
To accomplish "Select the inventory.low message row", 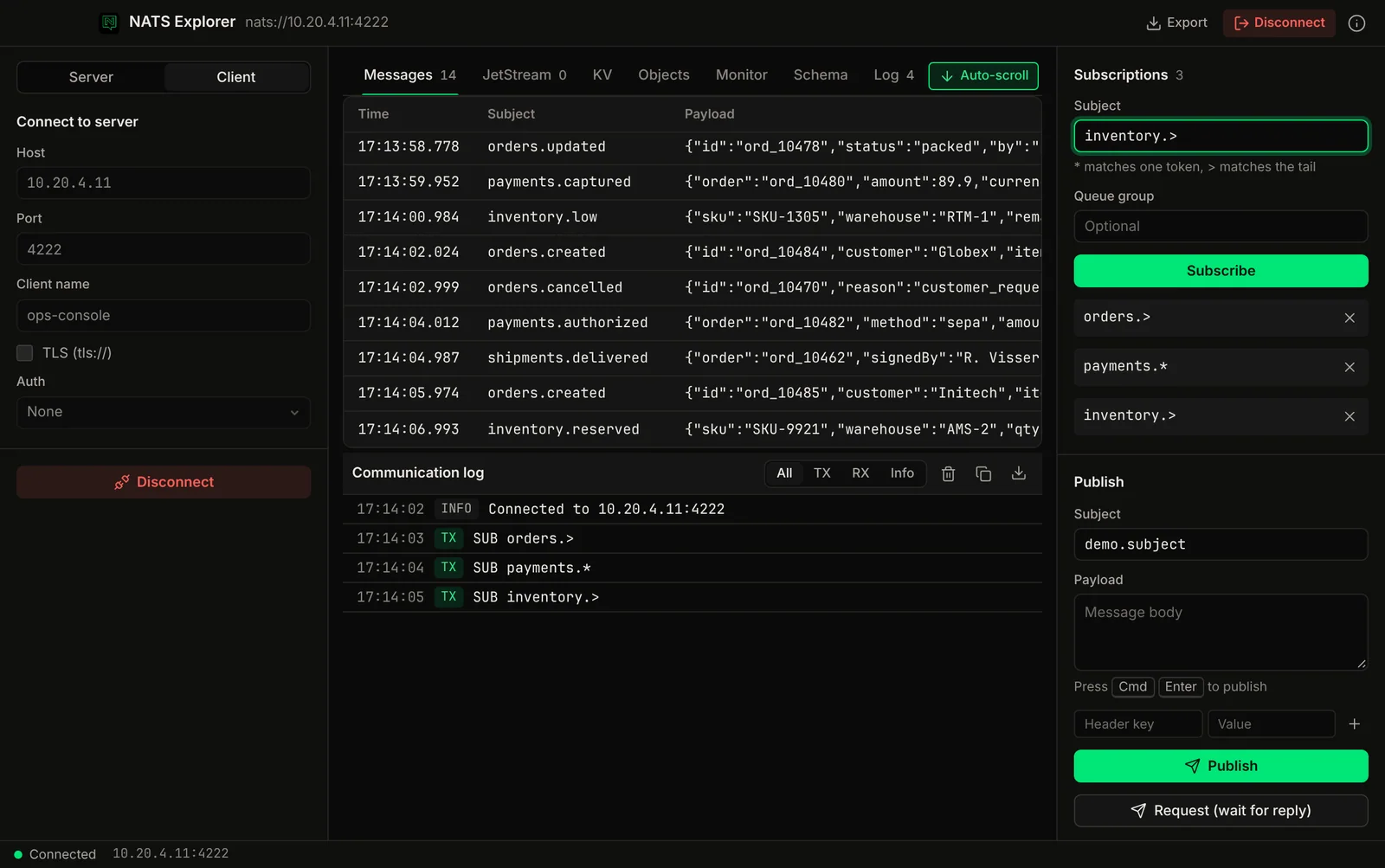I will (692, 217).
